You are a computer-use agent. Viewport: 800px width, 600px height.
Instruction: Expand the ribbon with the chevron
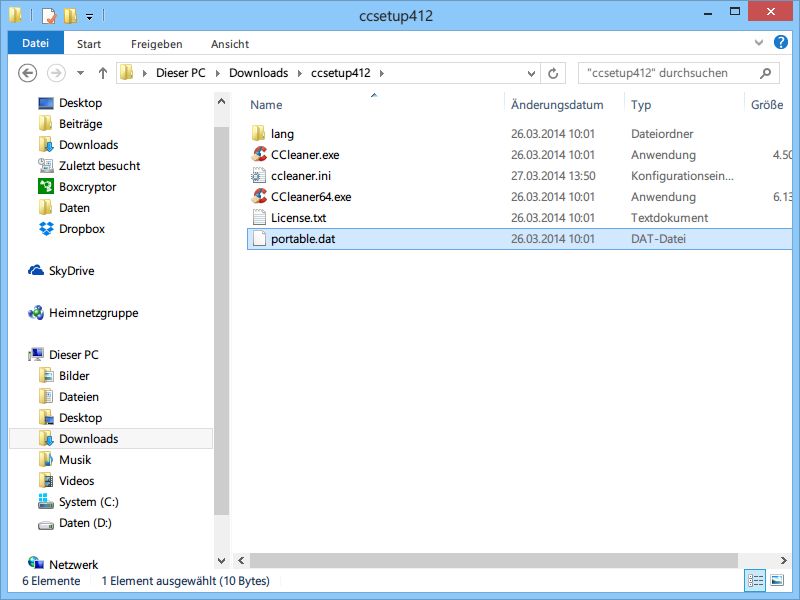pos(759,43)
